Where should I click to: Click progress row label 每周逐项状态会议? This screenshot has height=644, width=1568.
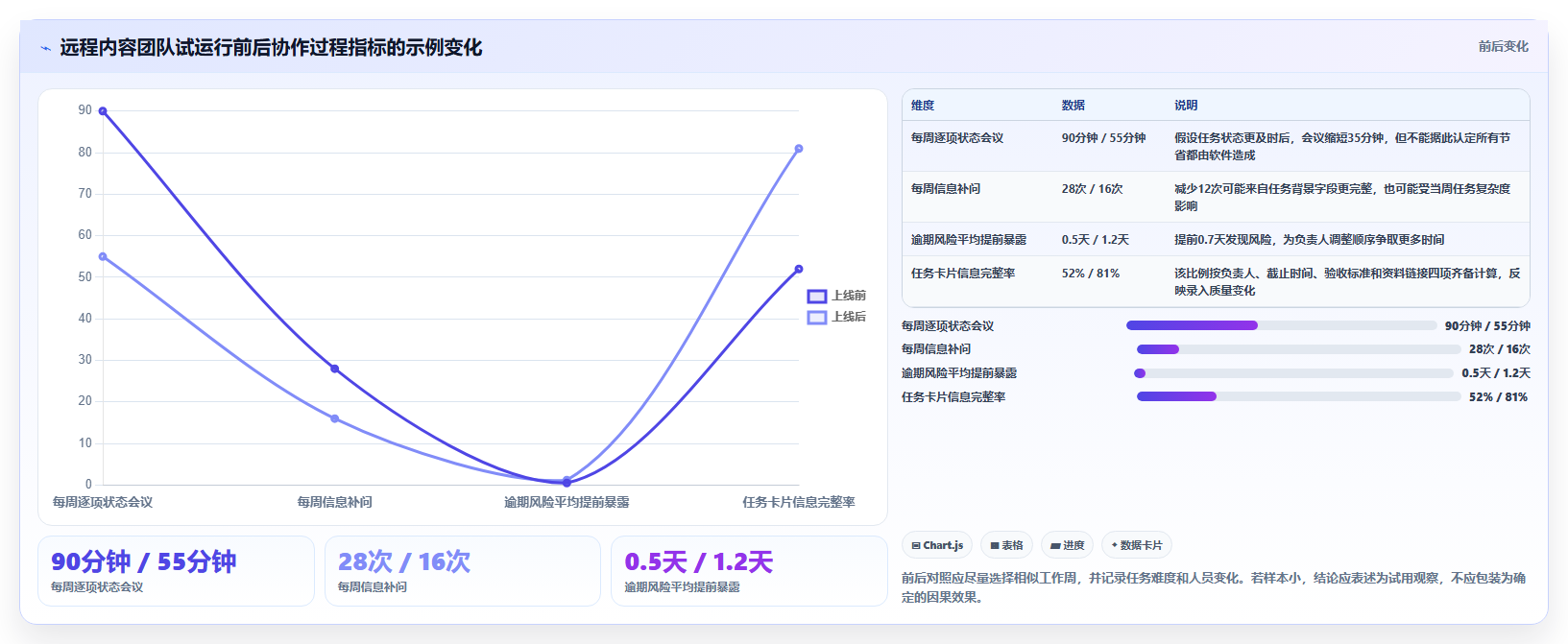click(x=948, y=326)
